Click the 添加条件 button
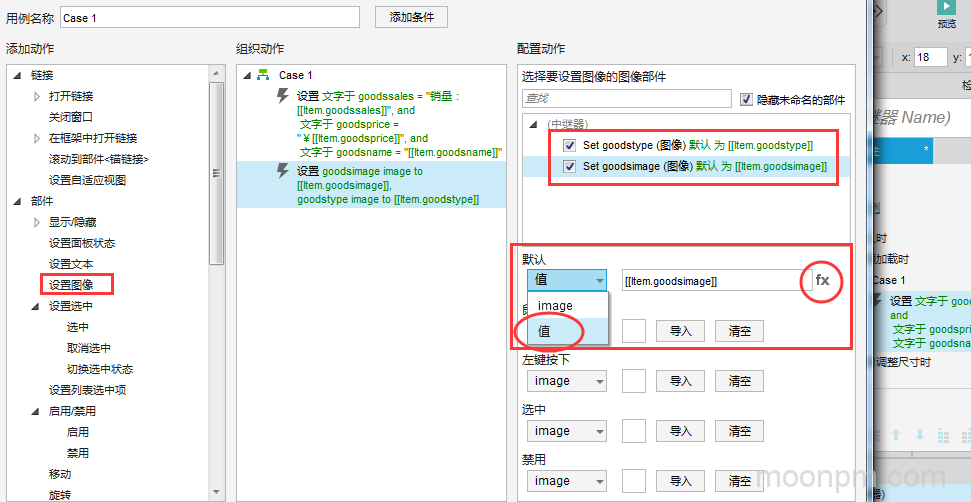 pos(411,17)
